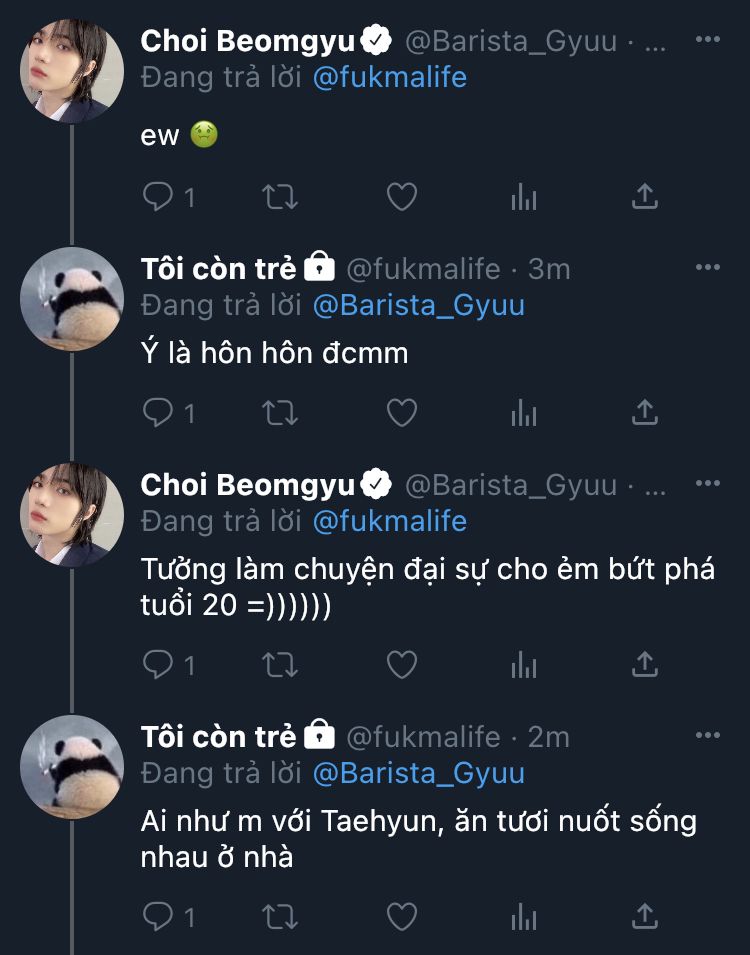Like the "Tưởng làm chuyện đại sự" tweet

tap(401, 663)
